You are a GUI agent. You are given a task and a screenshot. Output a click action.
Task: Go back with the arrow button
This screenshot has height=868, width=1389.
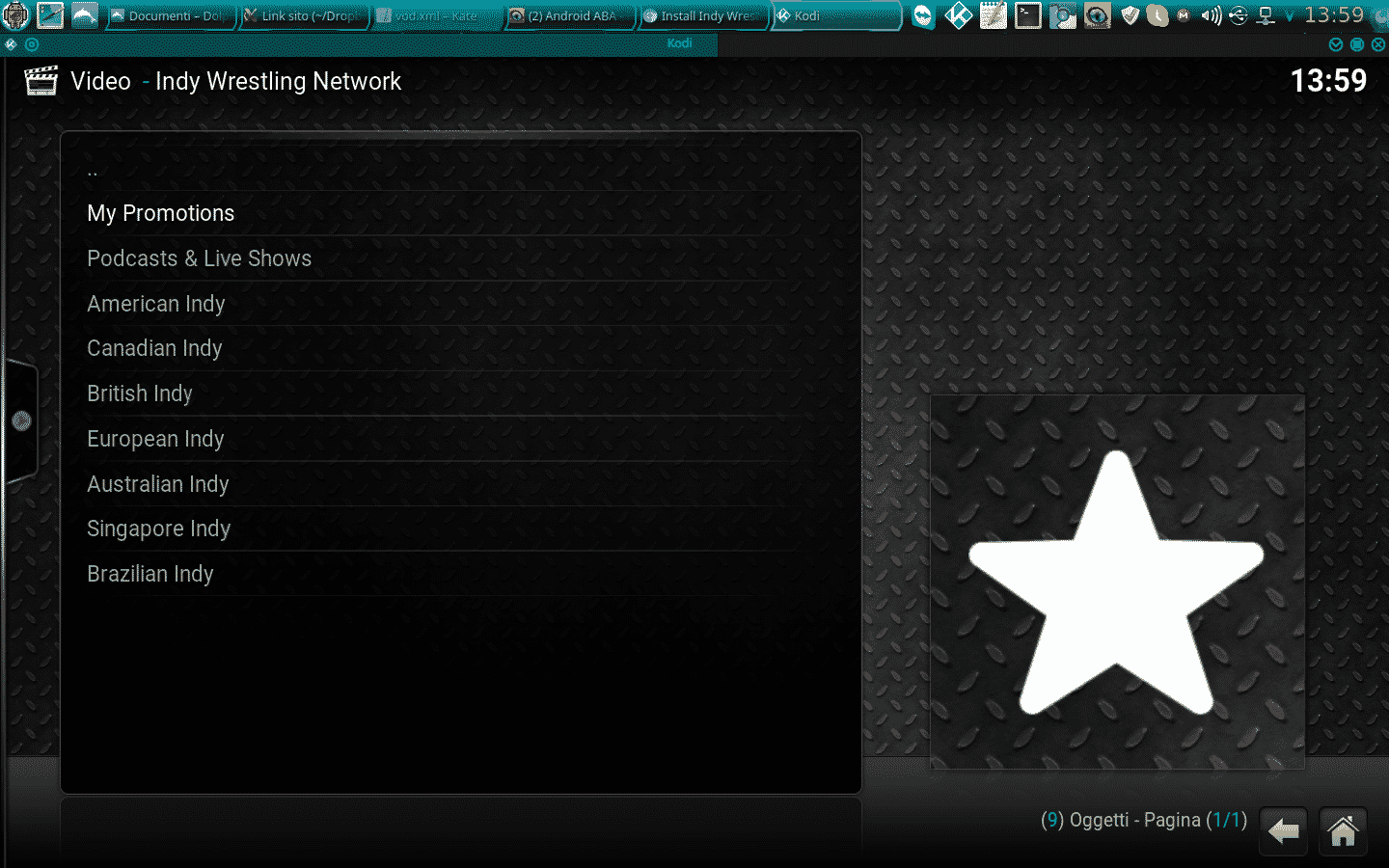1284,830
